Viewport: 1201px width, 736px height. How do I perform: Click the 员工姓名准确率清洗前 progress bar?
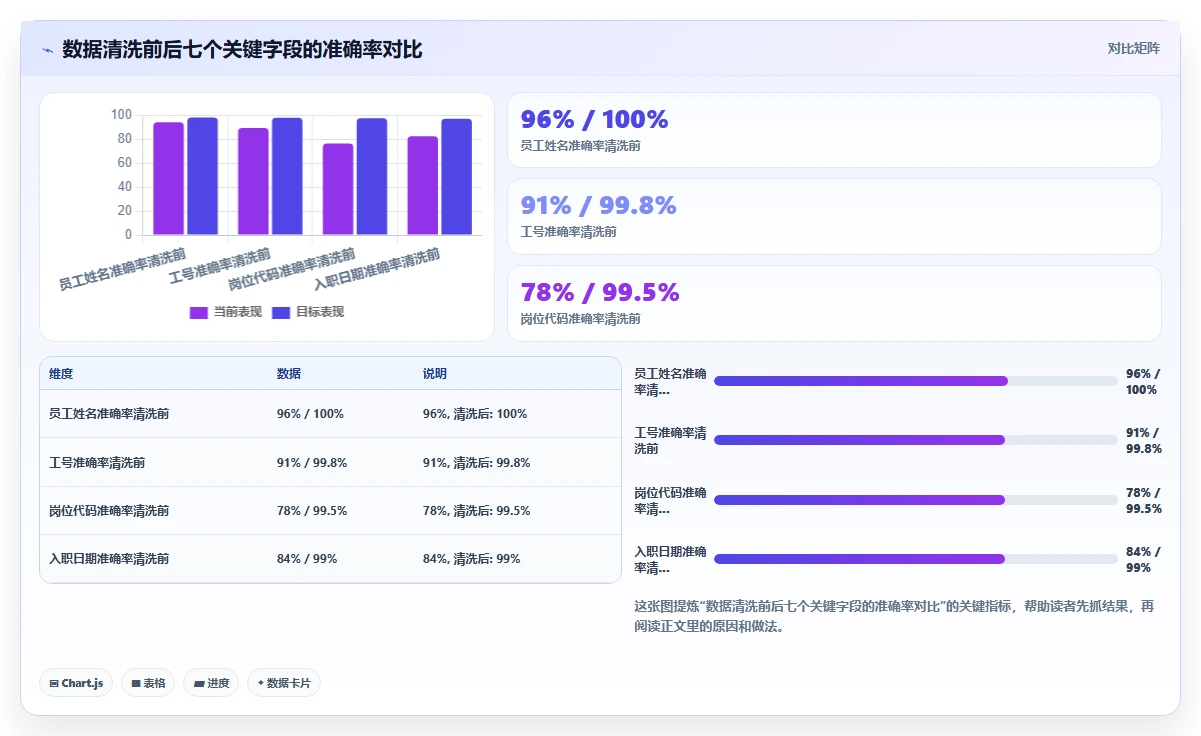[x=916, y=381]
